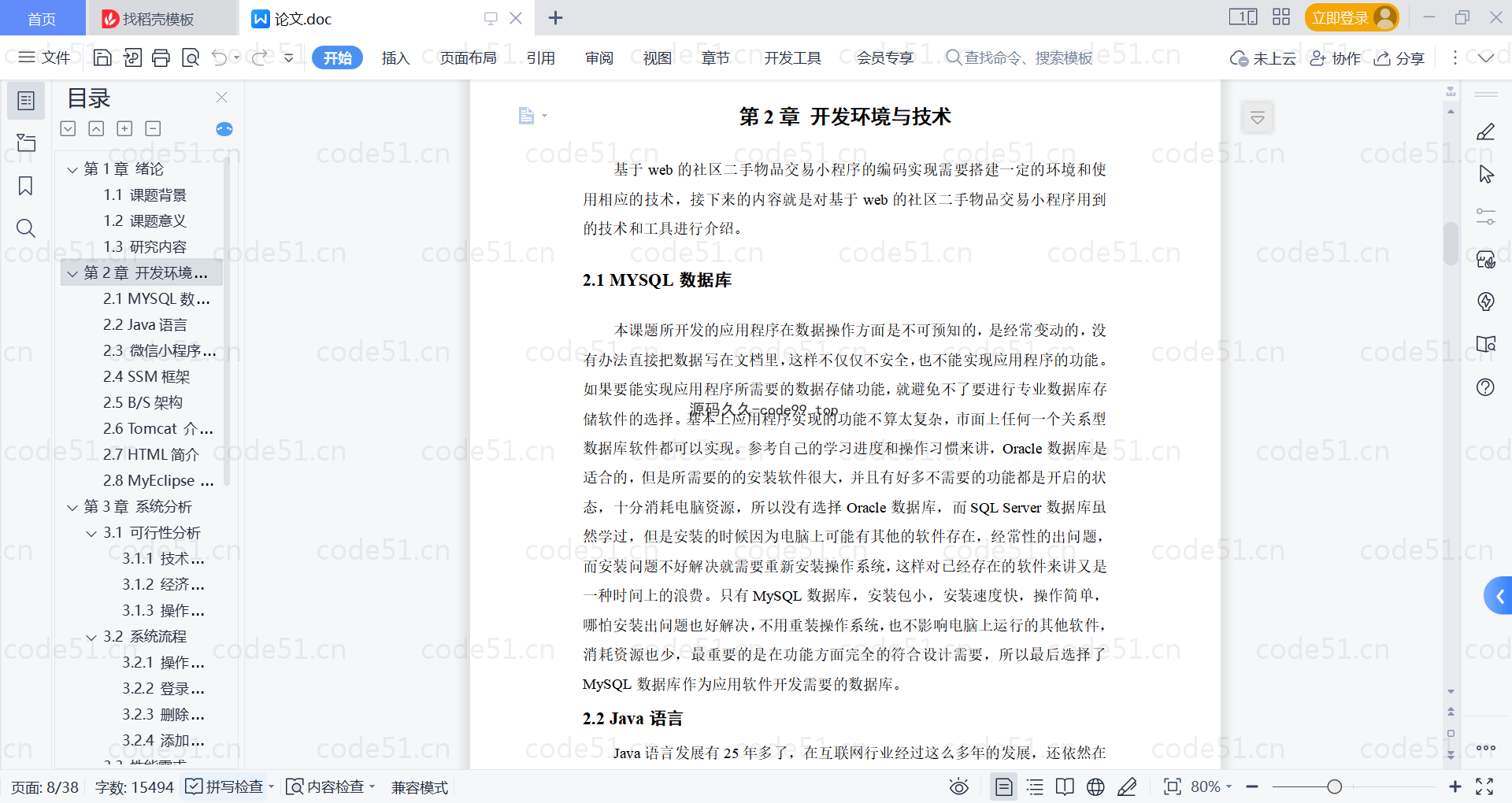
Task: Click the command search field
Action: tap(1020, 57)
